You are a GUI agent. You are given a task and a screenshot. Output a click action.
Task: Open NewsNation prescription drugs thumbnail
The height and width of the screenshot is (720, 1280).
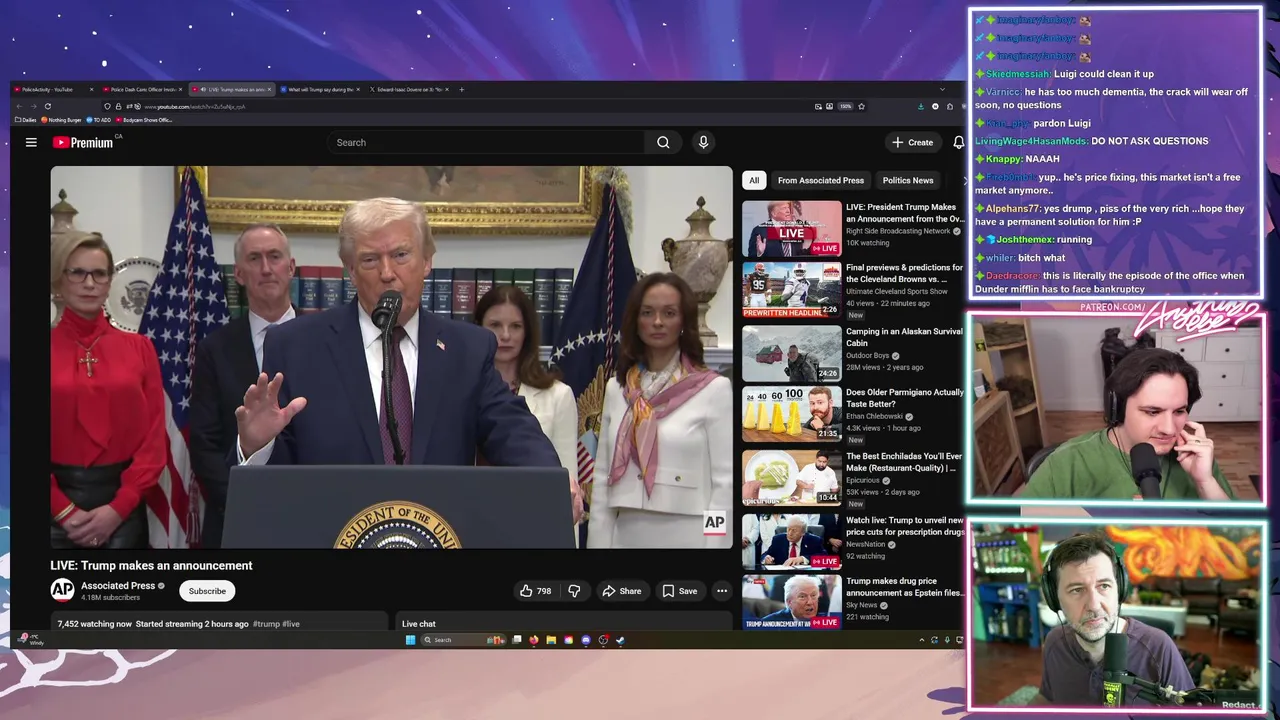coord(792,541)
